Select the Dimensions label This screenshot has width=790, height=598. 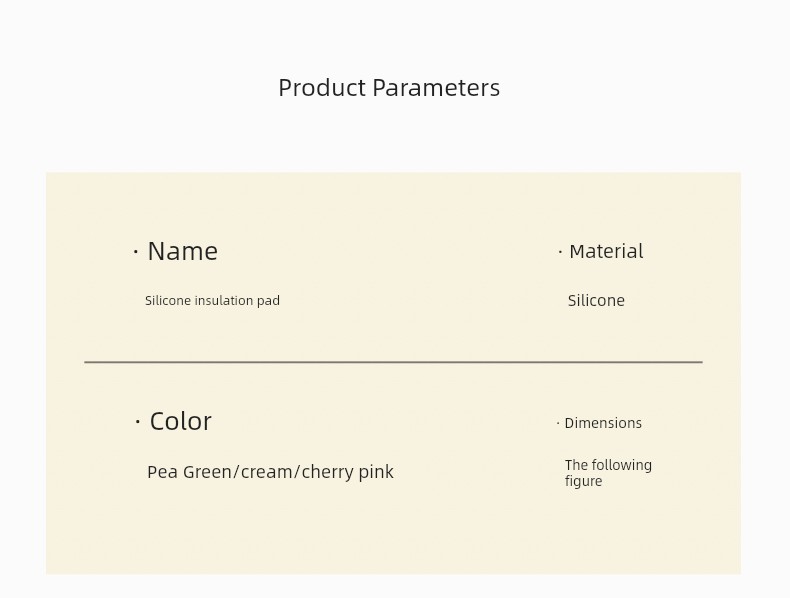coord(603,423)
